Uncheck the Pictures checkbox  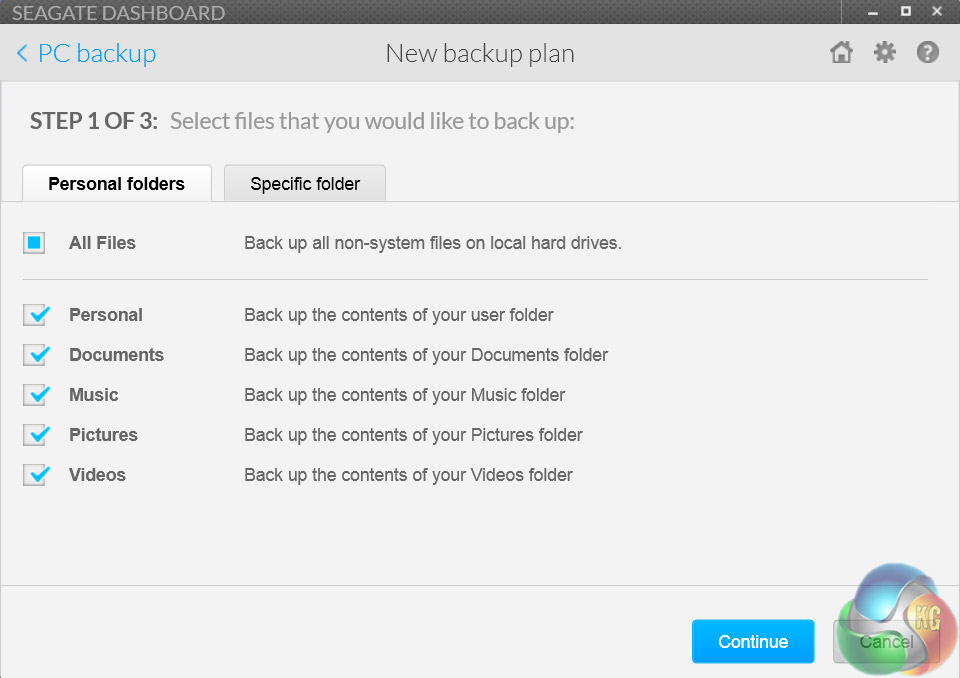[35, 435]
